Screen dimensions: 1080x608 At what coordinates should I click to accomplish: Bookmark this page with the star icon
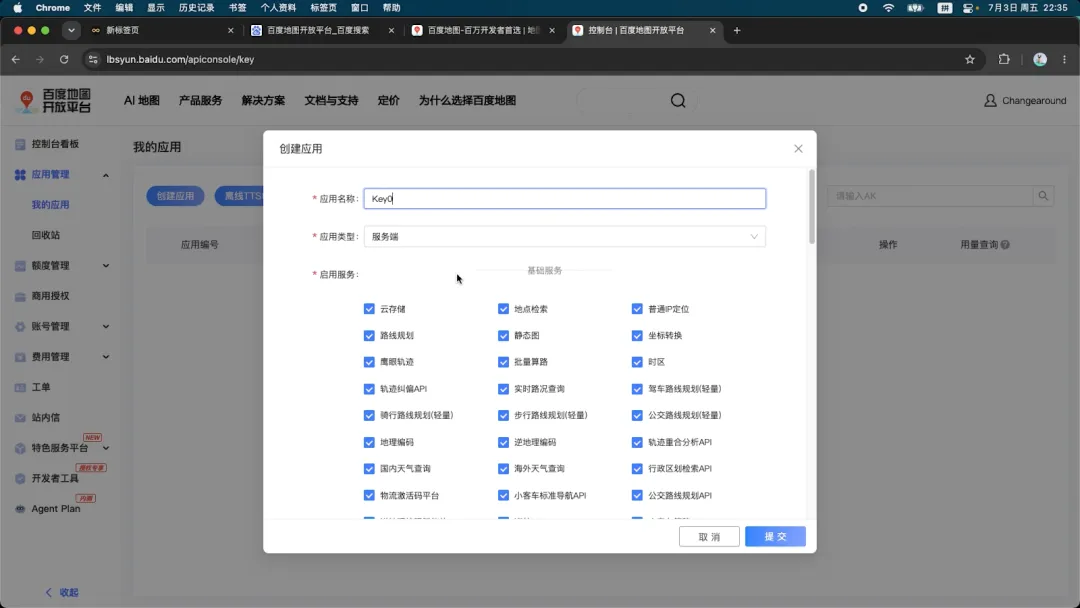point(970,59)
